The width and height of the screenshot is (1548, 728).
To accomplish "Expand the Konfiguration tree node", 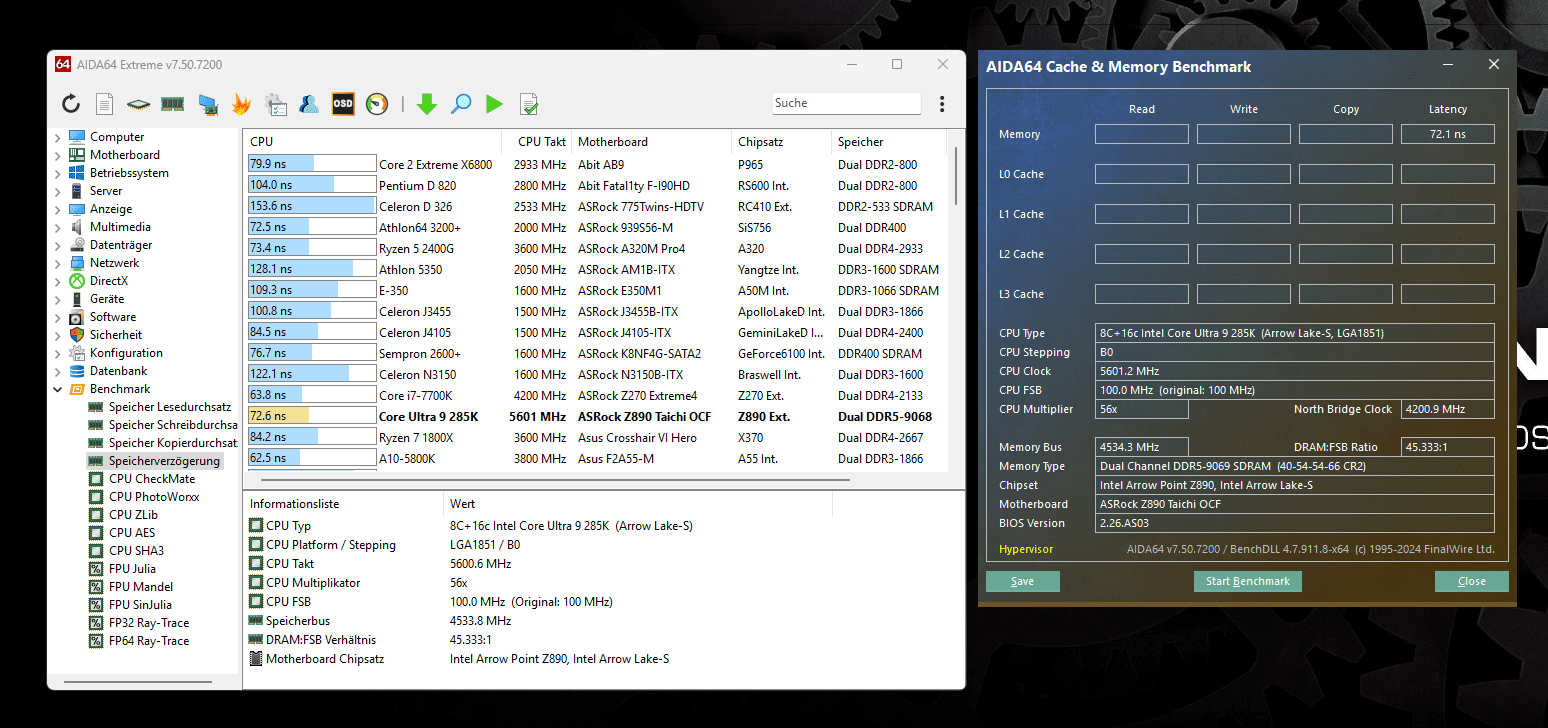I will [x=57, y=353].
